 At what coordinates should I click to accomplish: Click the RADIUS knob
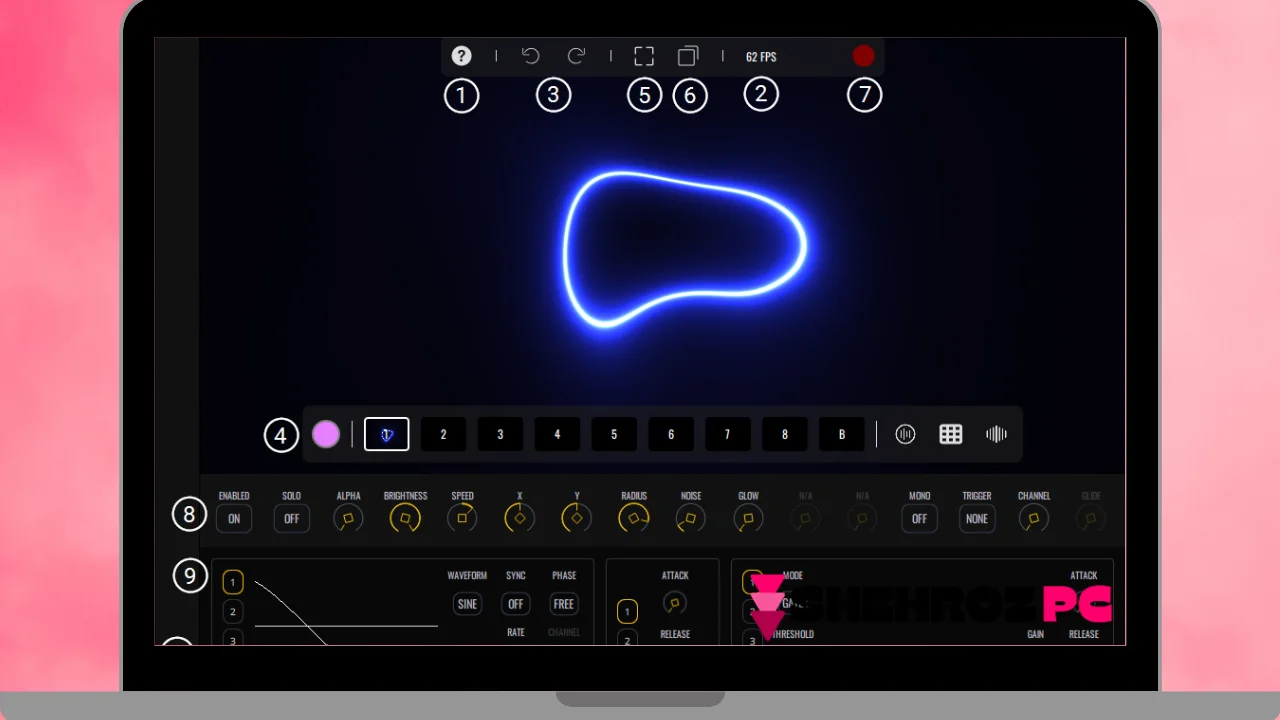click(x=634, y=518)
